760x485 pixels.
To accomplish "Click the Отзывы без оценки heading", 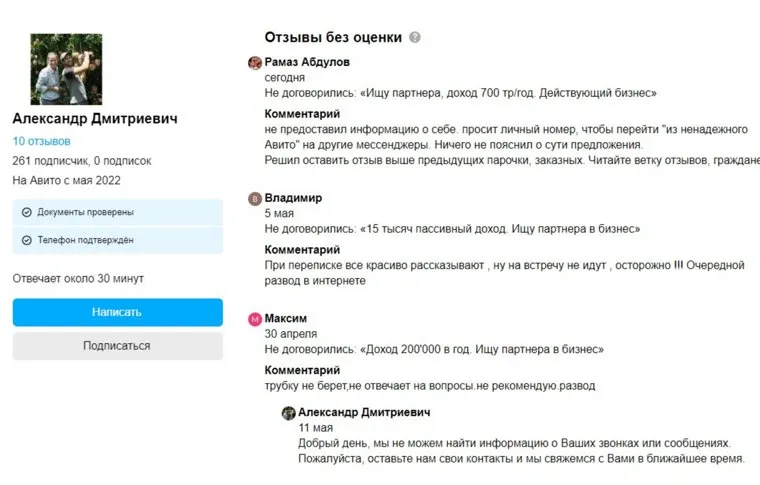I will 333,38.
